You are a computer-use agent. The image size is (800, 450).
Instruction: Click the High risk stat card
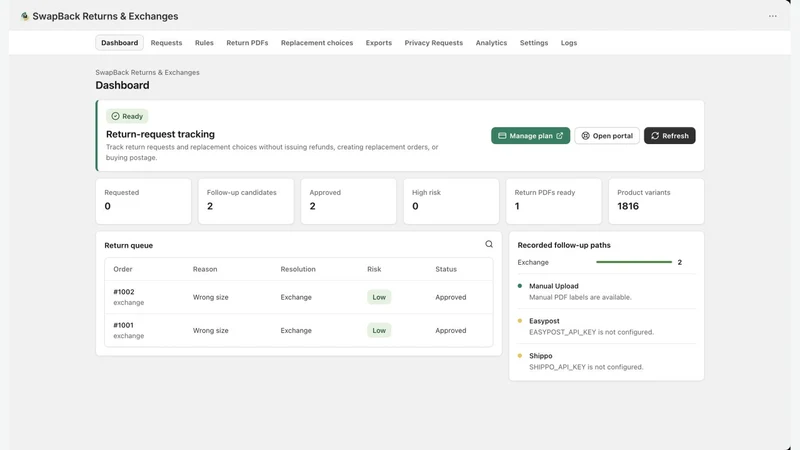tap(451, 201)
